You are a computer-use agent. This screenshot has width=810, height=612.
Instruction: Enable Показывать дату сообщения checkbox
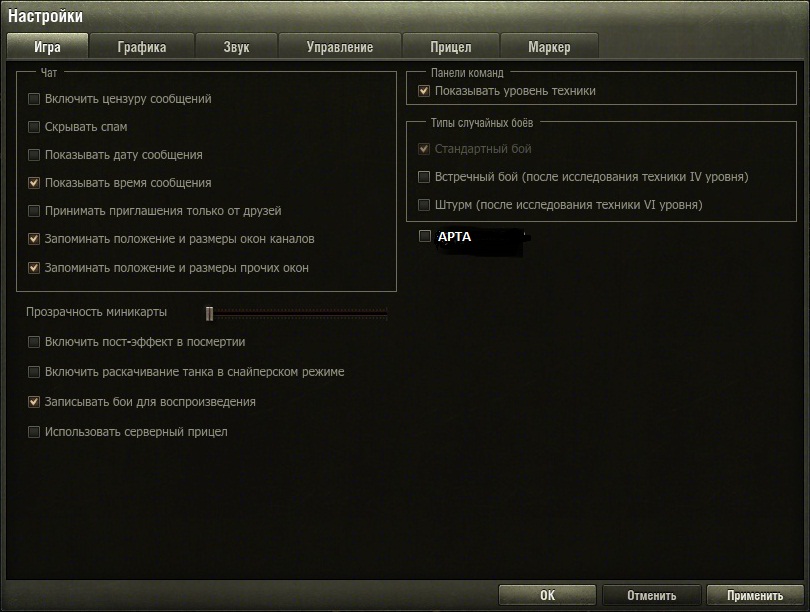coord(34,154)
